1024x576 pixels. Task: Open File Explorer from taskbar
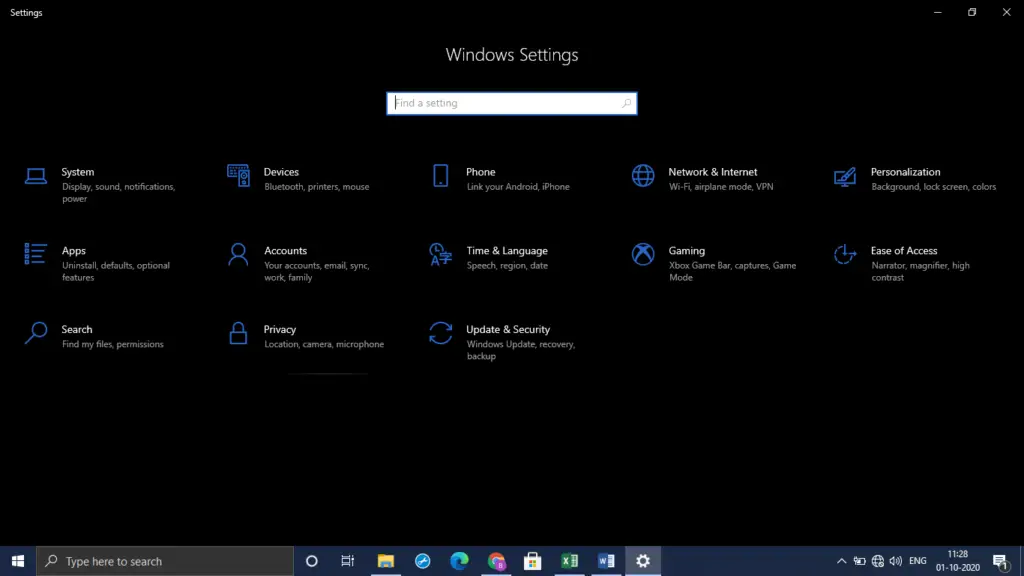coord(386,561)
